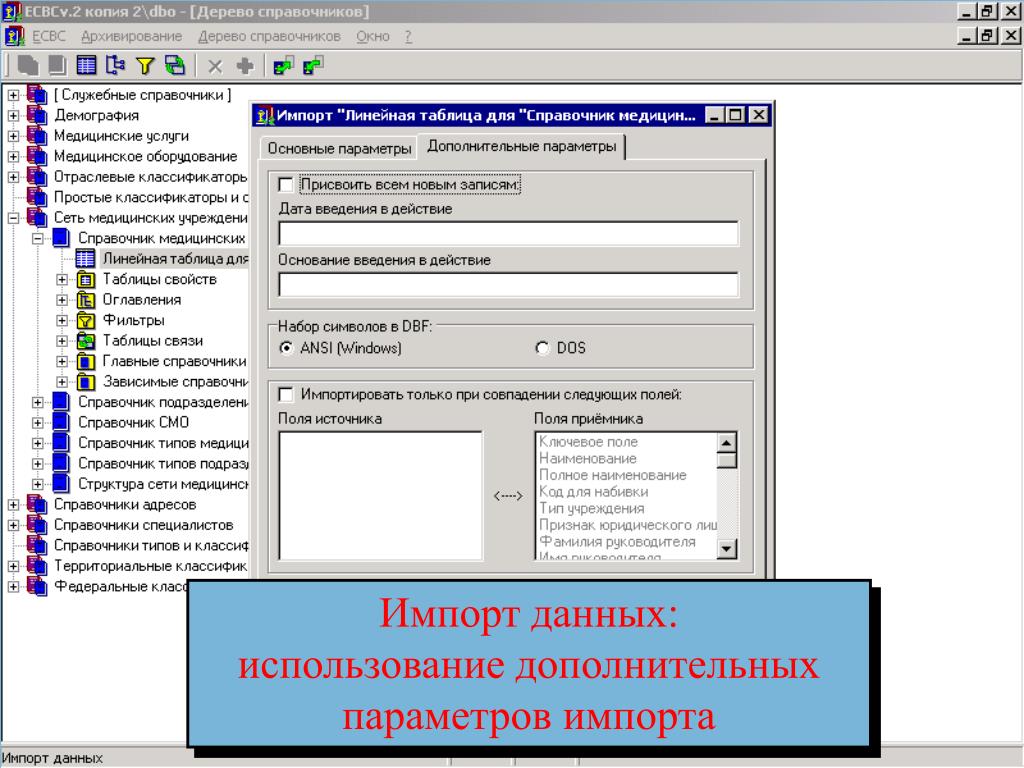
Task: Click the yellow filter funnel toolbar icon
Action: pos(145,65)
